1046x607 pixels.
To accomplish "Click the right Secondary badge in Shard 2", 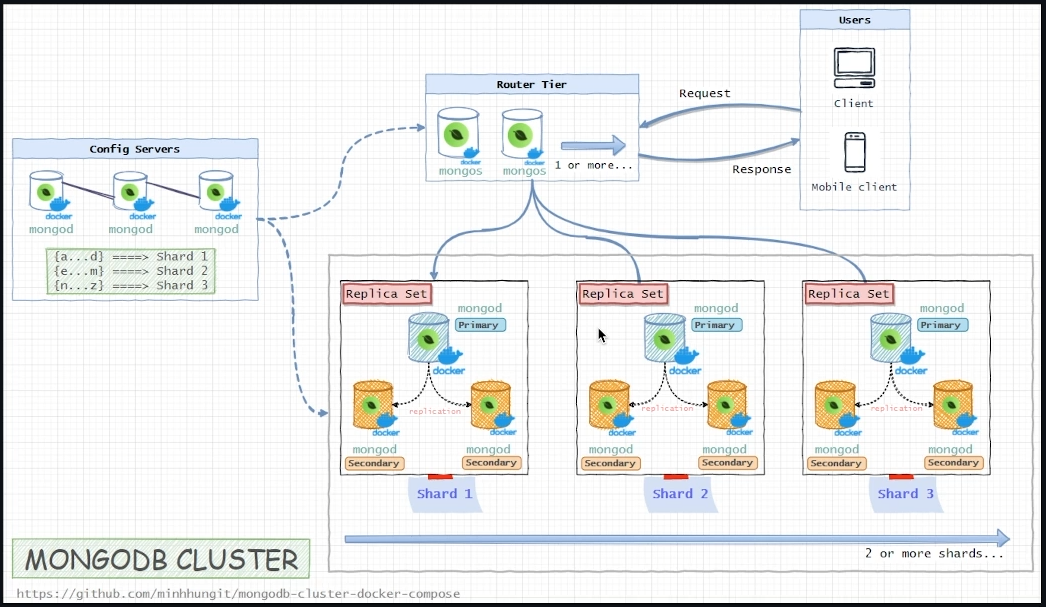I will 728,462.
